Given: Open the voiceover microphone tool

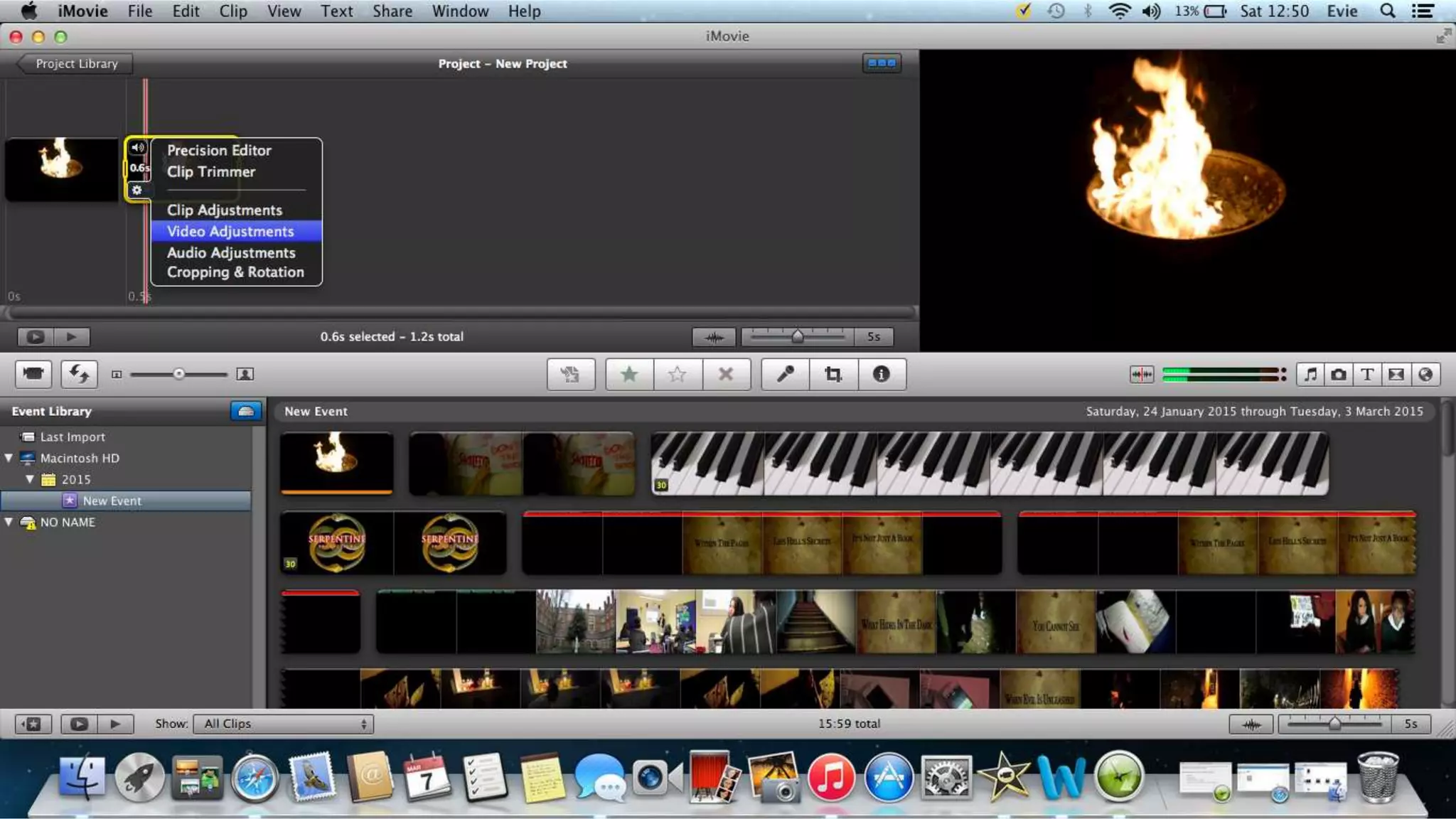Looking at the screenshot, I should click(785, 374).
